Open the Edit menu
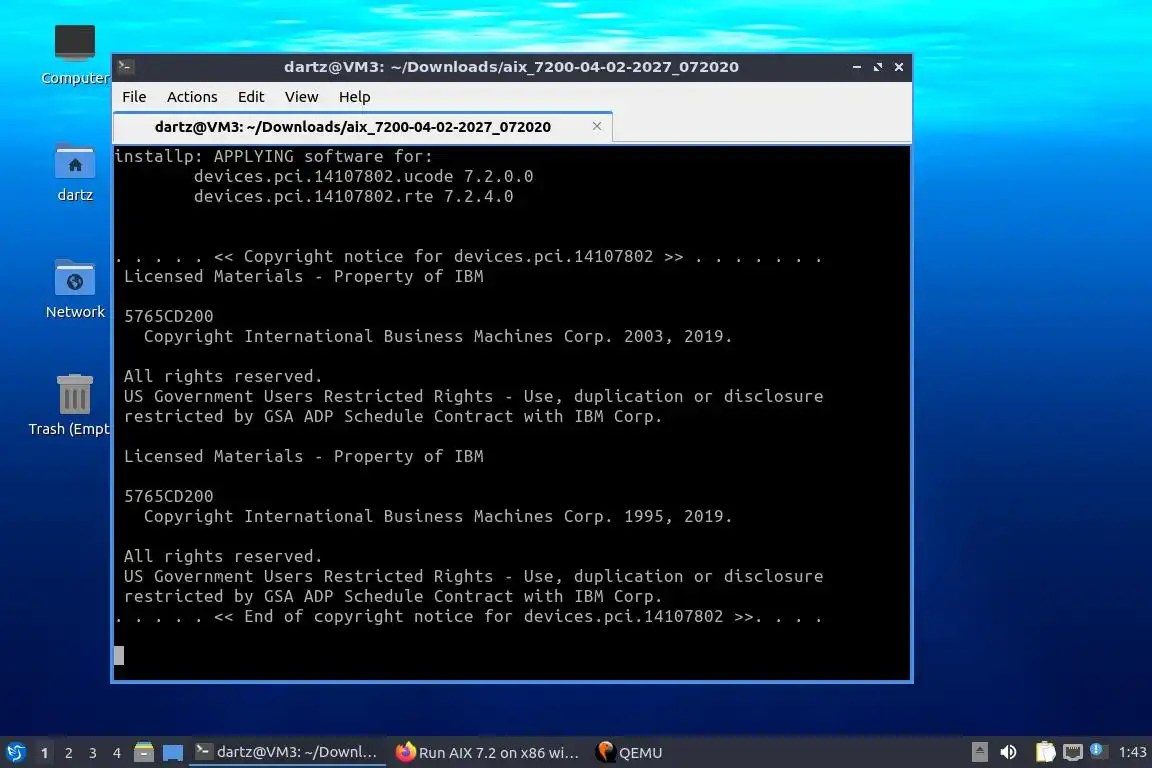 [251, 97]
